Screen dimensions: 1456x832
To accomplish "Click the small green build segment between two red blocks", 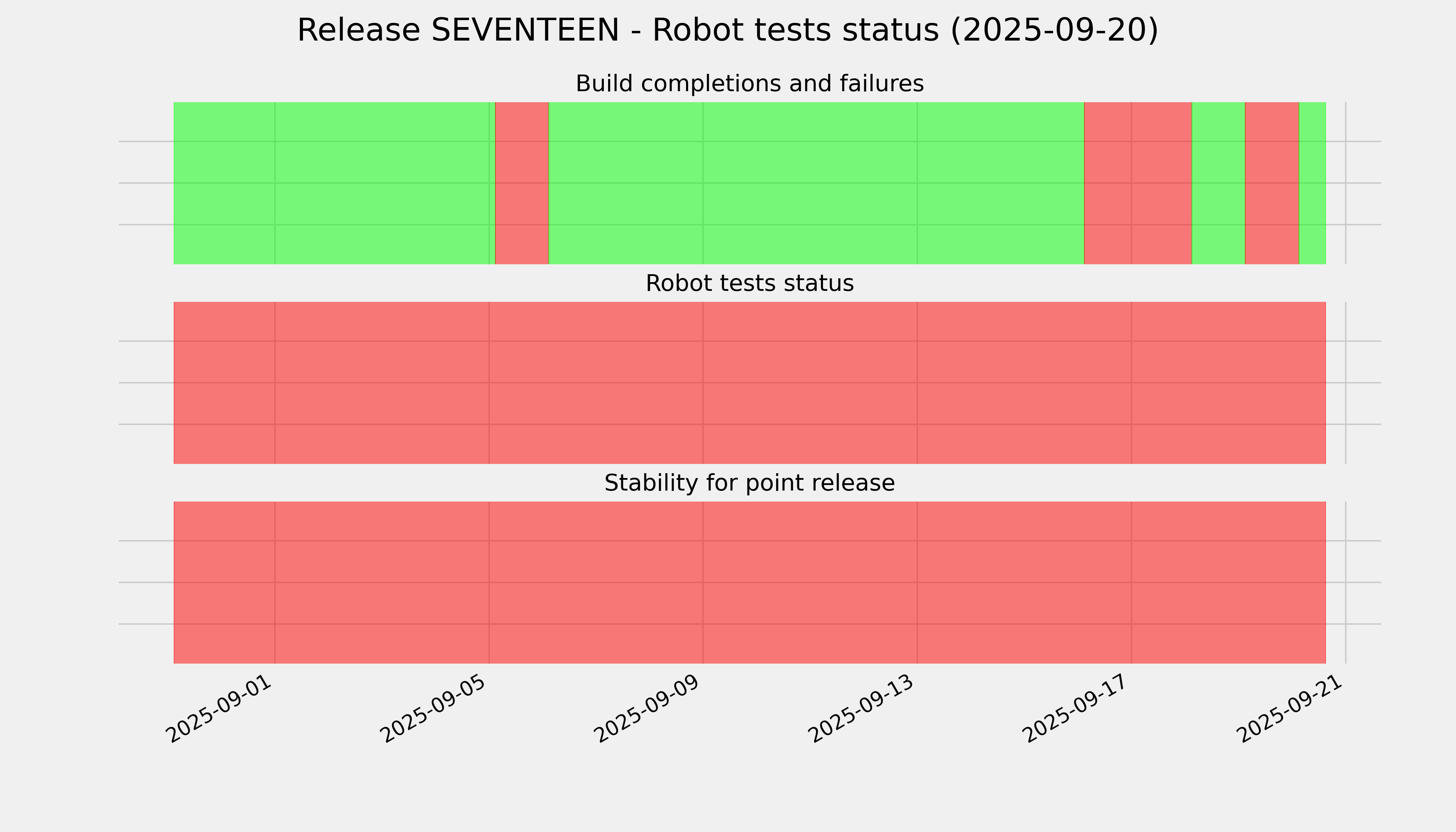I will coord(1218,183).
